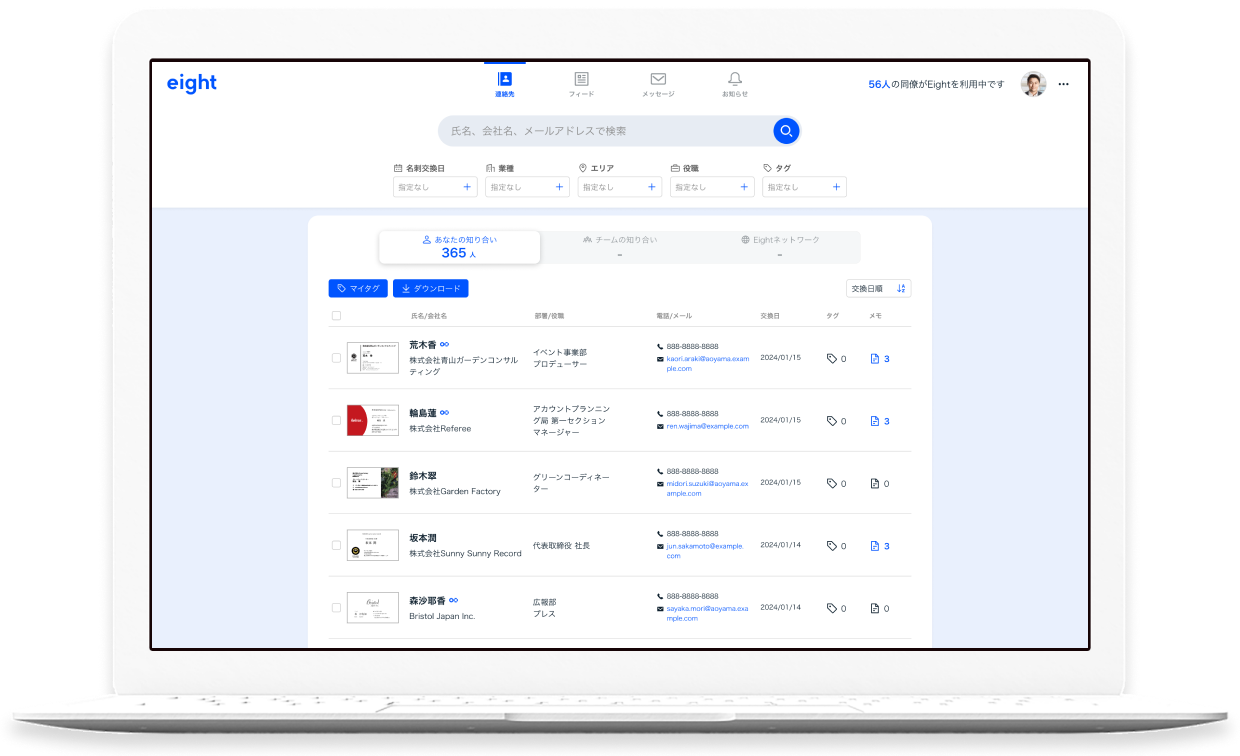Click the マイタグ button
Viewport: 1240px width, 756px height.
tap(358, 289)
